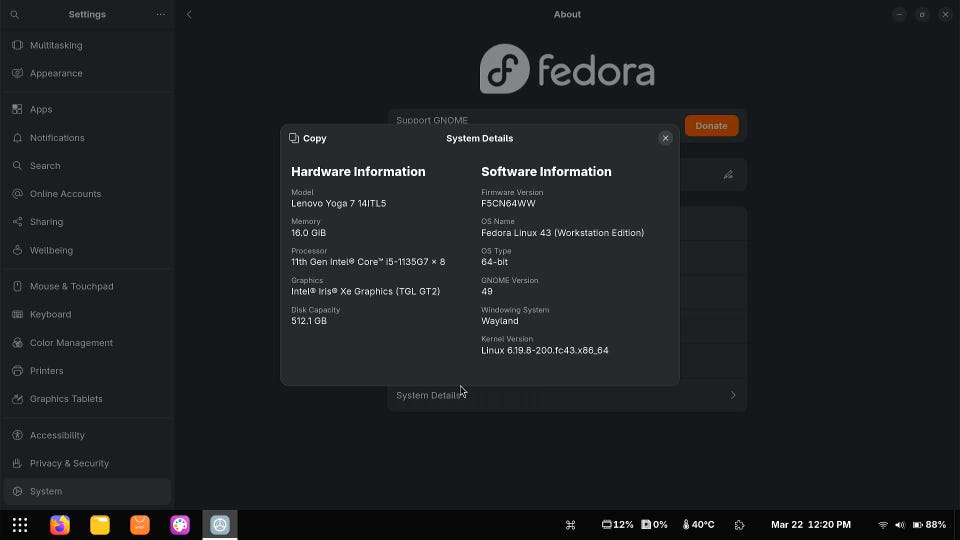Click the keyboard command symbol in top panel
Image resolution: width=960 pixels, height=540 pixels.
[571, 525]
